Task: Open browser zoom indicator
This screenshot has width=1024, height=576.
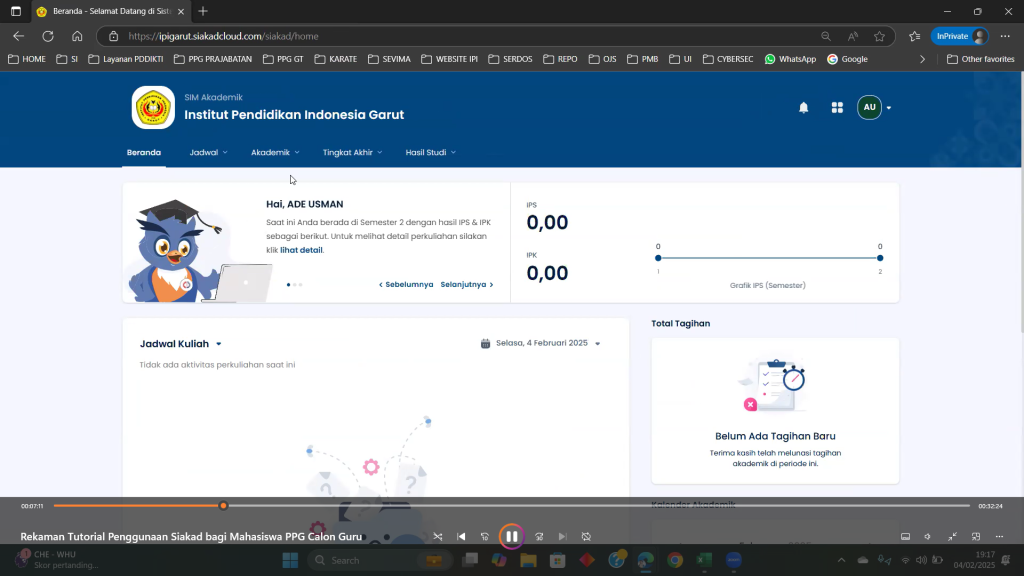Action: pyautogui.click(x=825, y=36)
